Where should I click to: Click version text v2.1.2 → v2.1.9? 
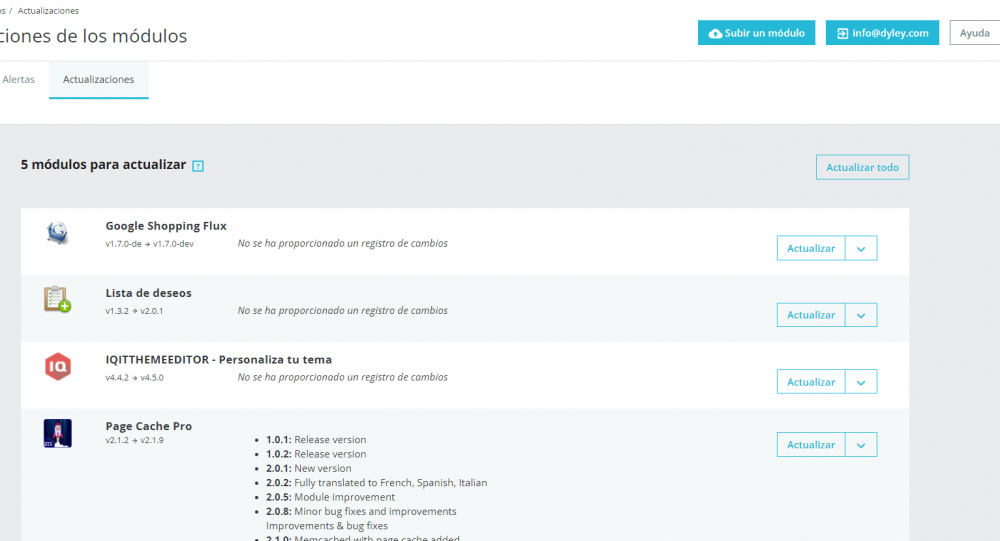[x=134, y=440]
